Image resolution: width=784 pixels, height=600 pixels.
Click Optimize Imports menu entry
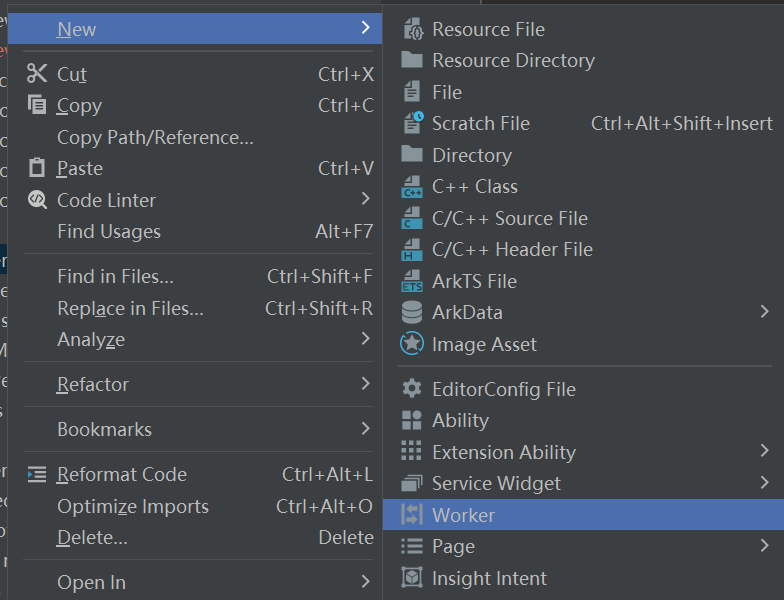click(133, 506)
